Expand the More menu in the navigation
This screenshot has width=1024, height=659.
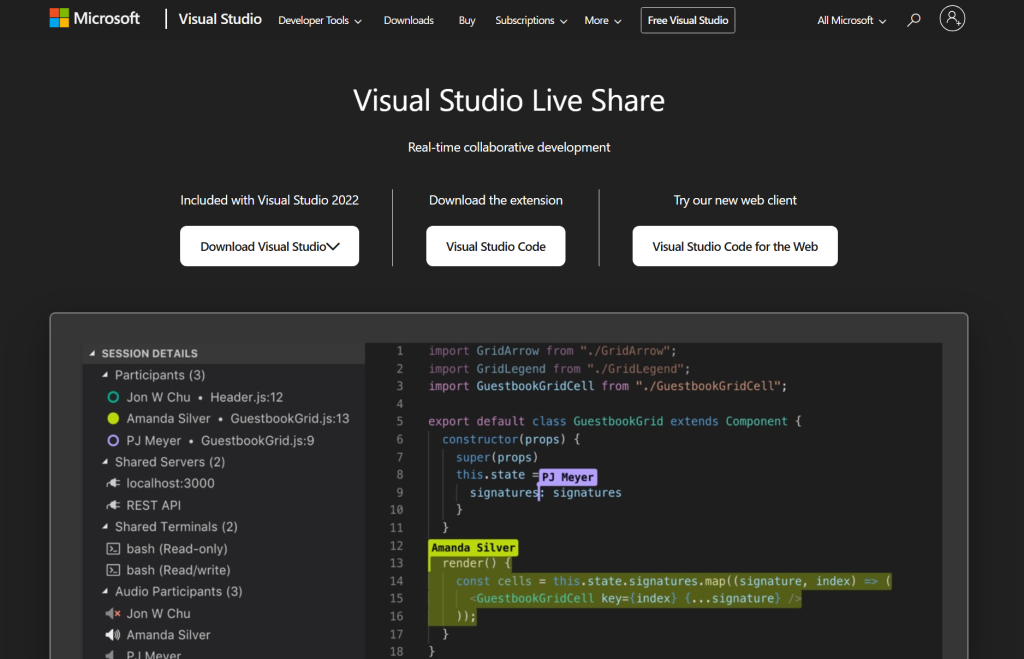(x=603, y=20)
